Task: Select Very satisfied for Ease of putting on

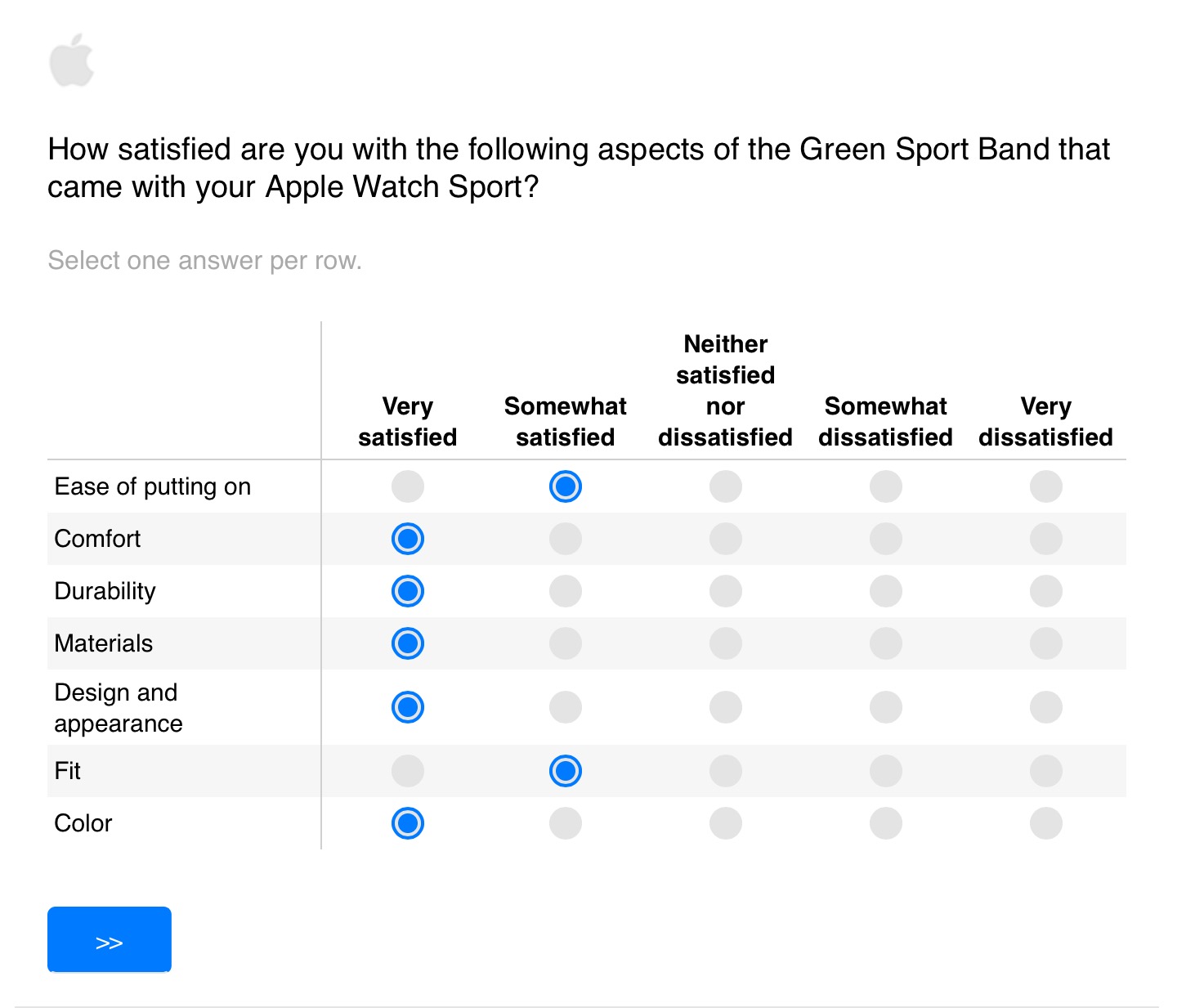Action: (408, 486)
